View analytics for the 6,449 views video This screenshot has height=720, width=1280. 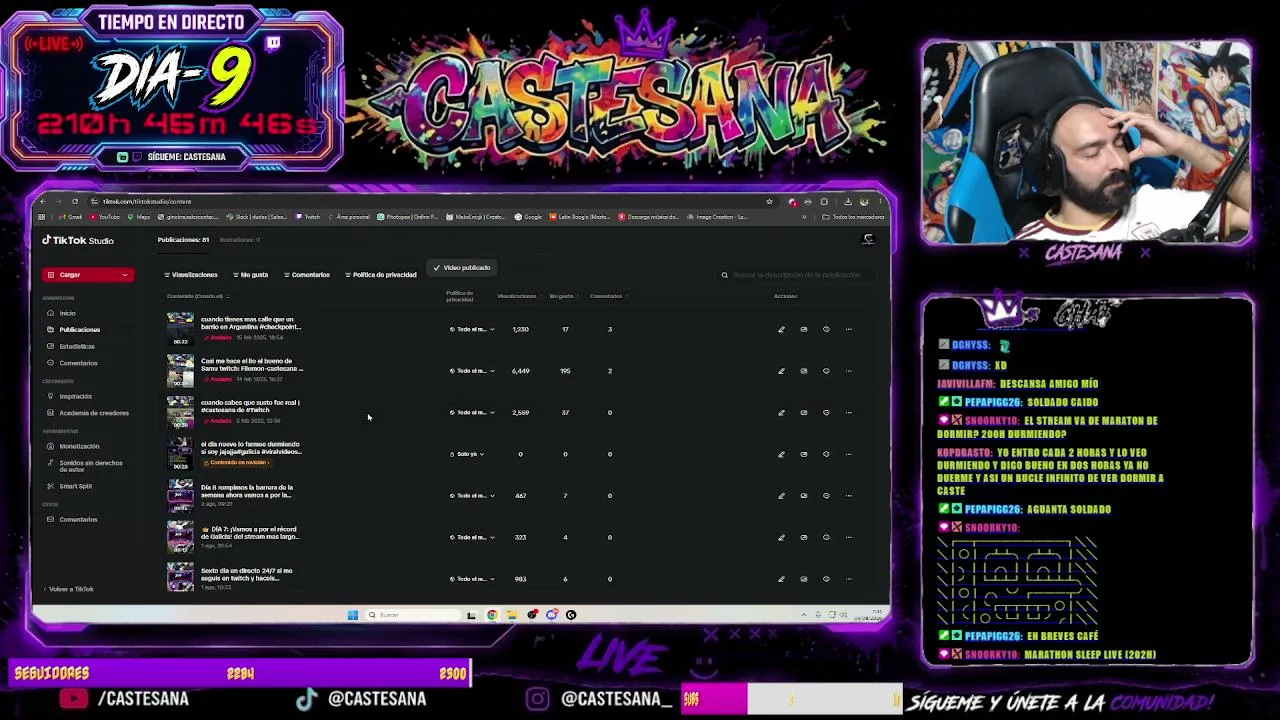point(804,371)
